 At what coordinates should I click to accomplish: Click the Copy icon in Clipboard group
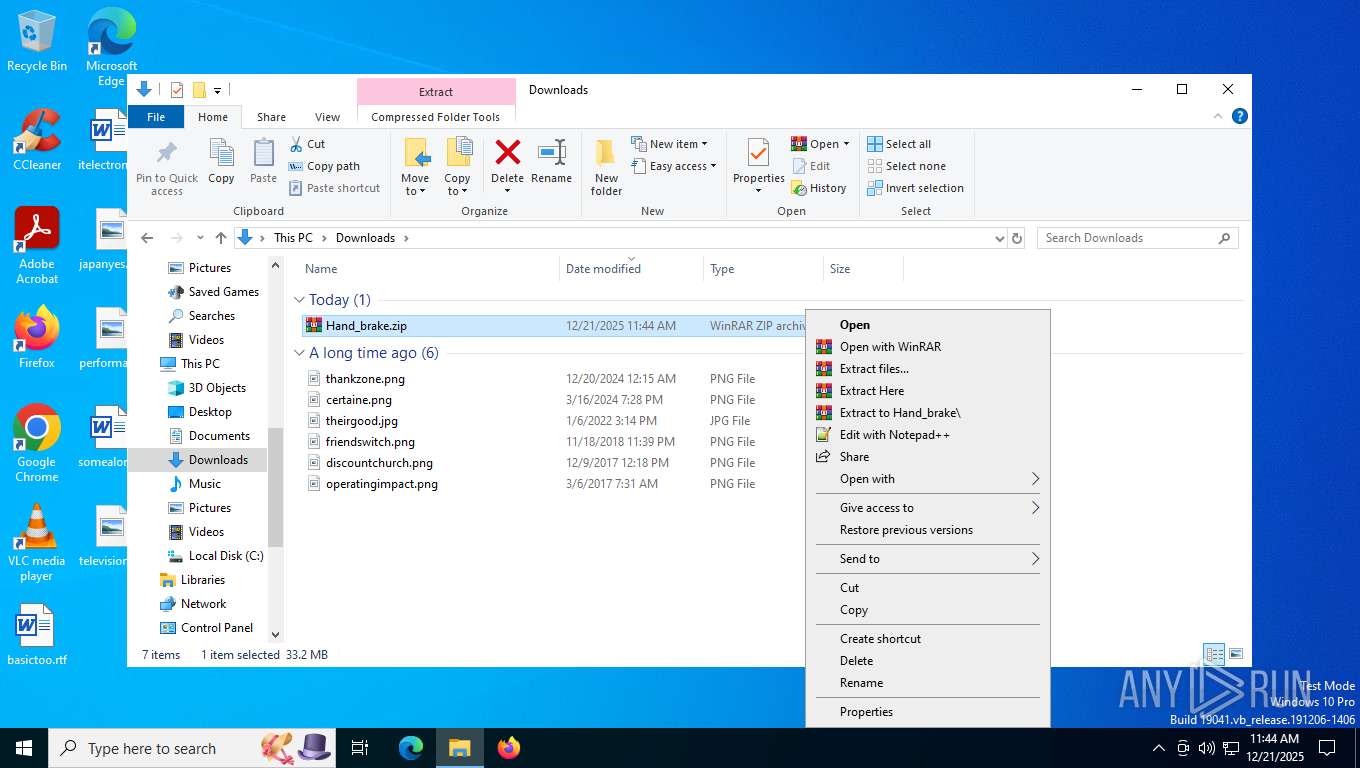point(221,153)
